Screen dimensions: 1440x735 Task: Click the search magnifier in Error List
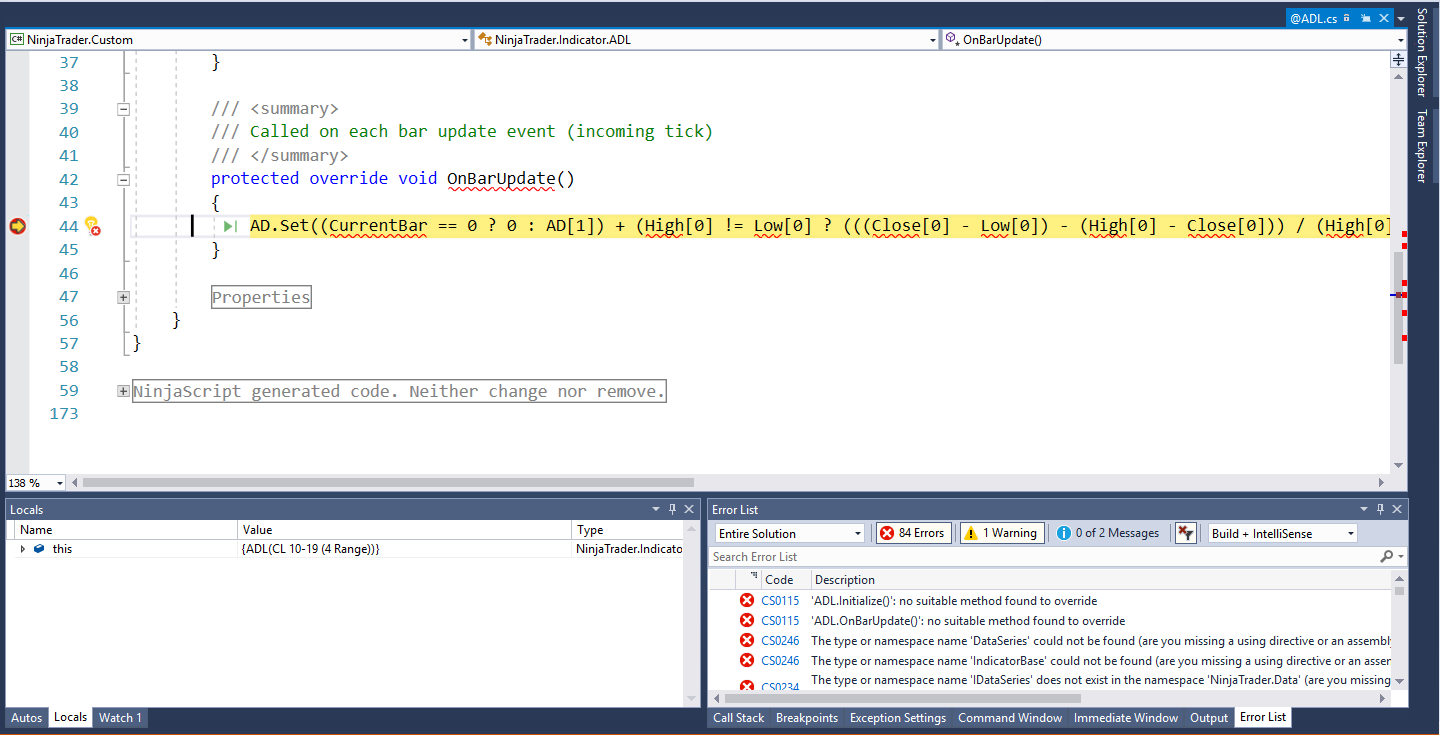click(1386, 557)
